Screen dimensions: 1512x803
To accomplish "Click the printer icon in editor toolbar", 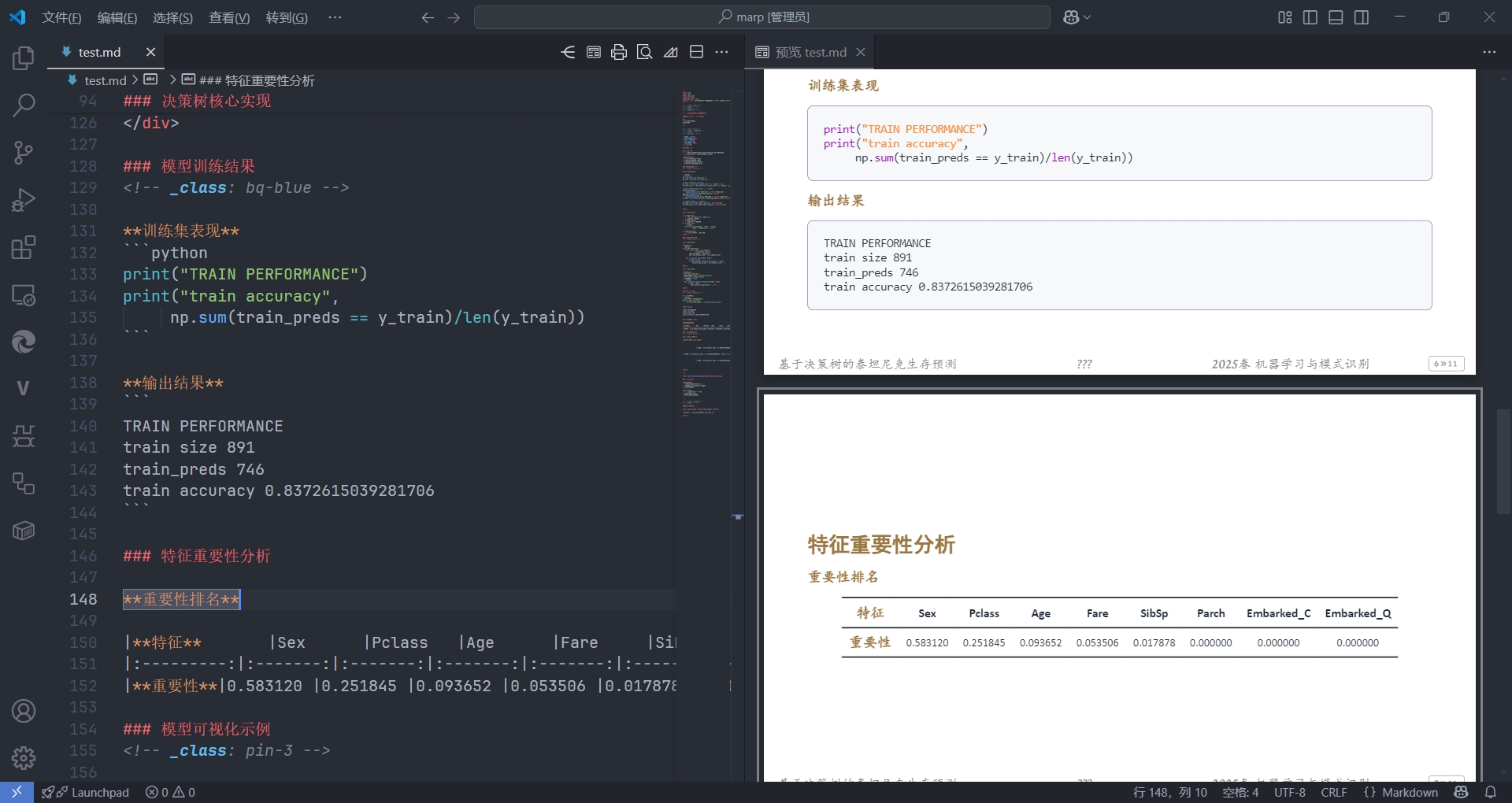I will point(619,52).
